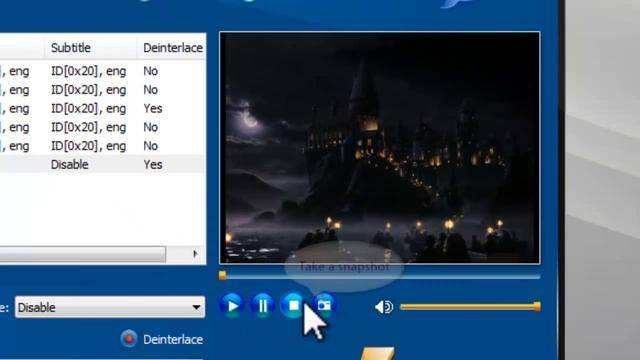This screenshot has height=360, width=640.
Task: Click the video seek bar marker
Action: tap(222, 276)
